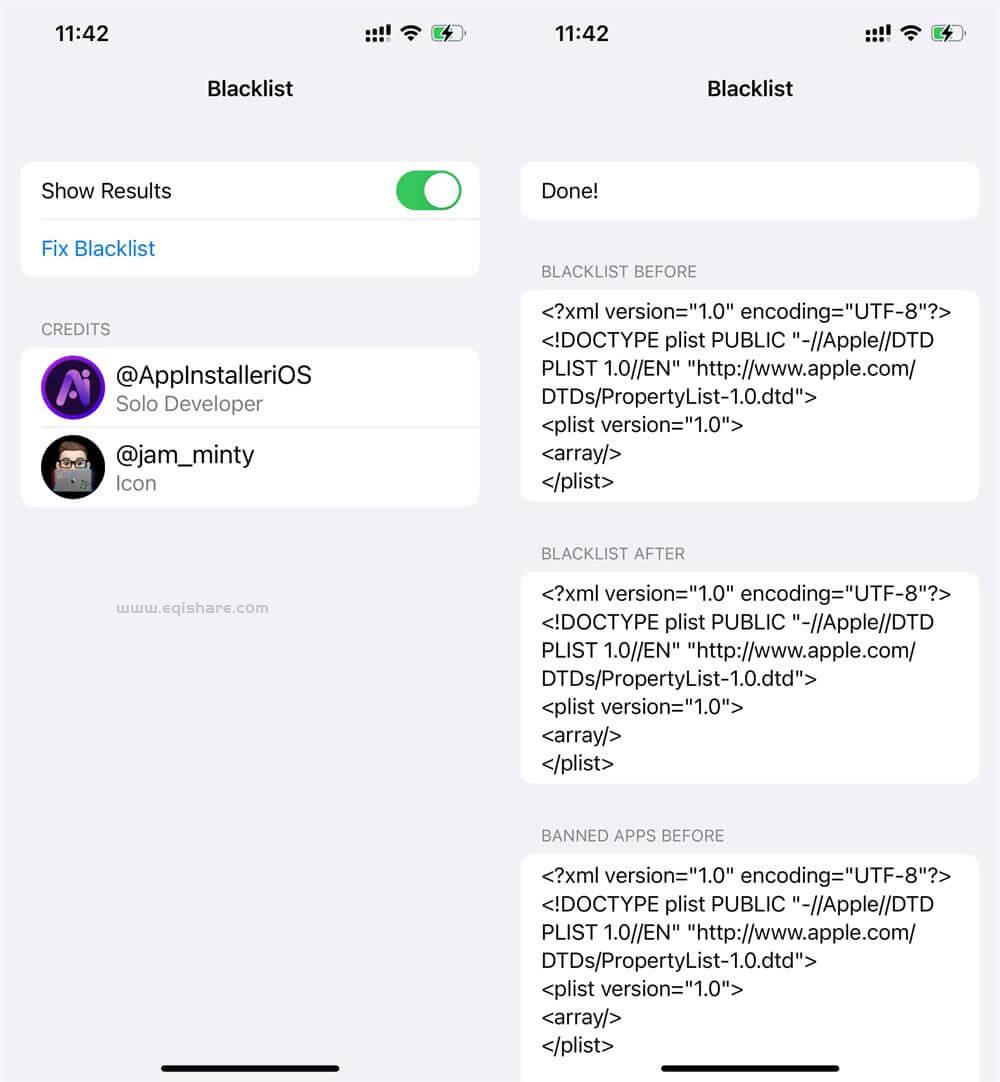Tap the charging battery icon on the left screen

pos(448,33)
